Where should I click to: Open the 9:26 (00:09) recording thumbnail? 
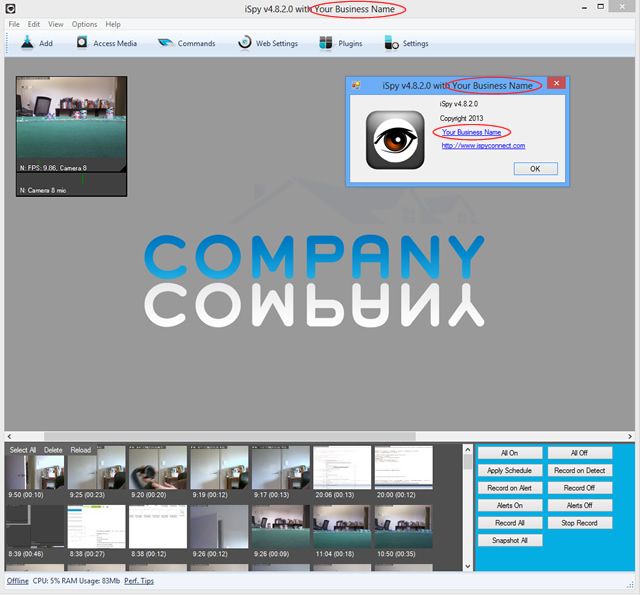(281, 526)
